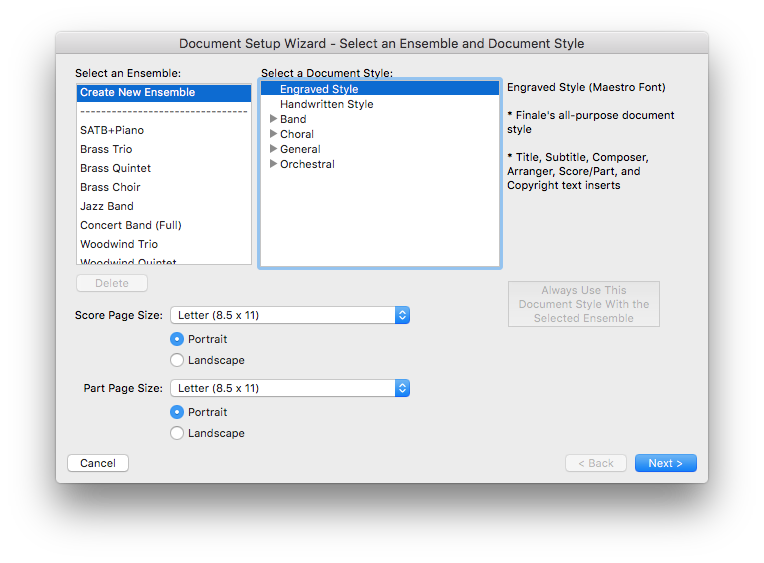
Task: Expand the Choral style category
Action: 273,134
